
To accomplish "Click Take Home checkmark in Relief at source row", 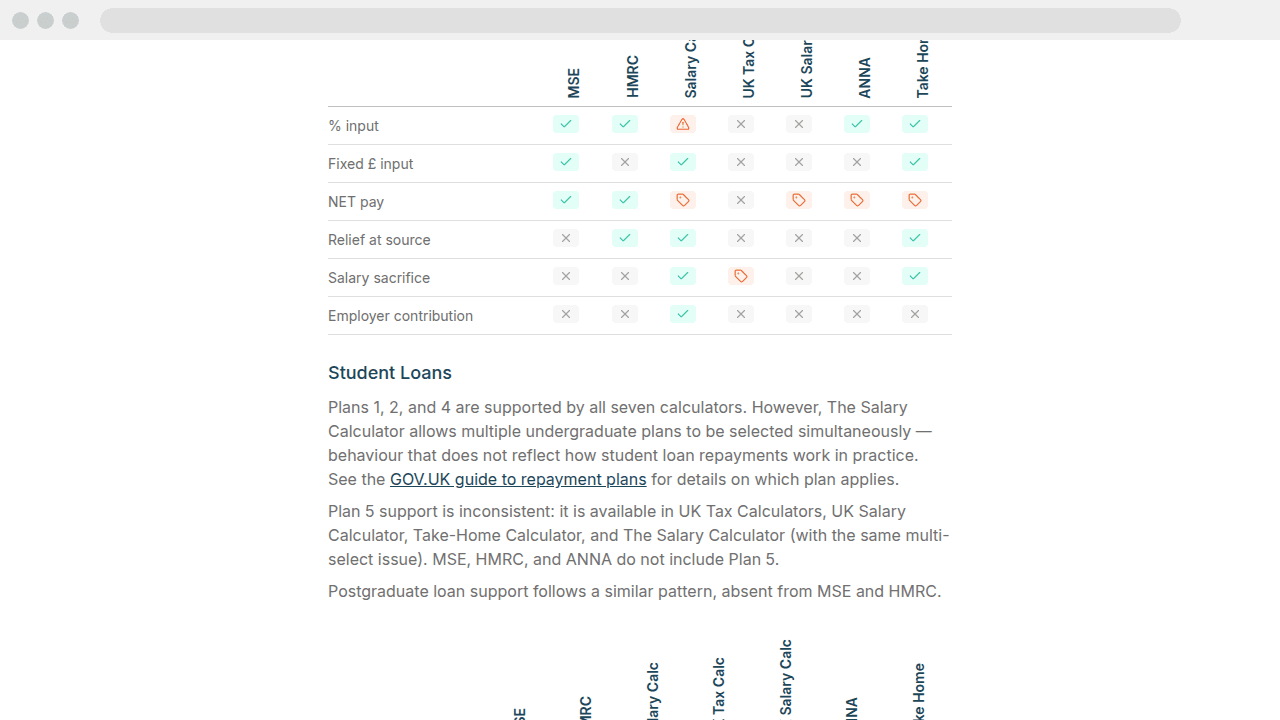I will pyautogui.click(x=915, y=238).
